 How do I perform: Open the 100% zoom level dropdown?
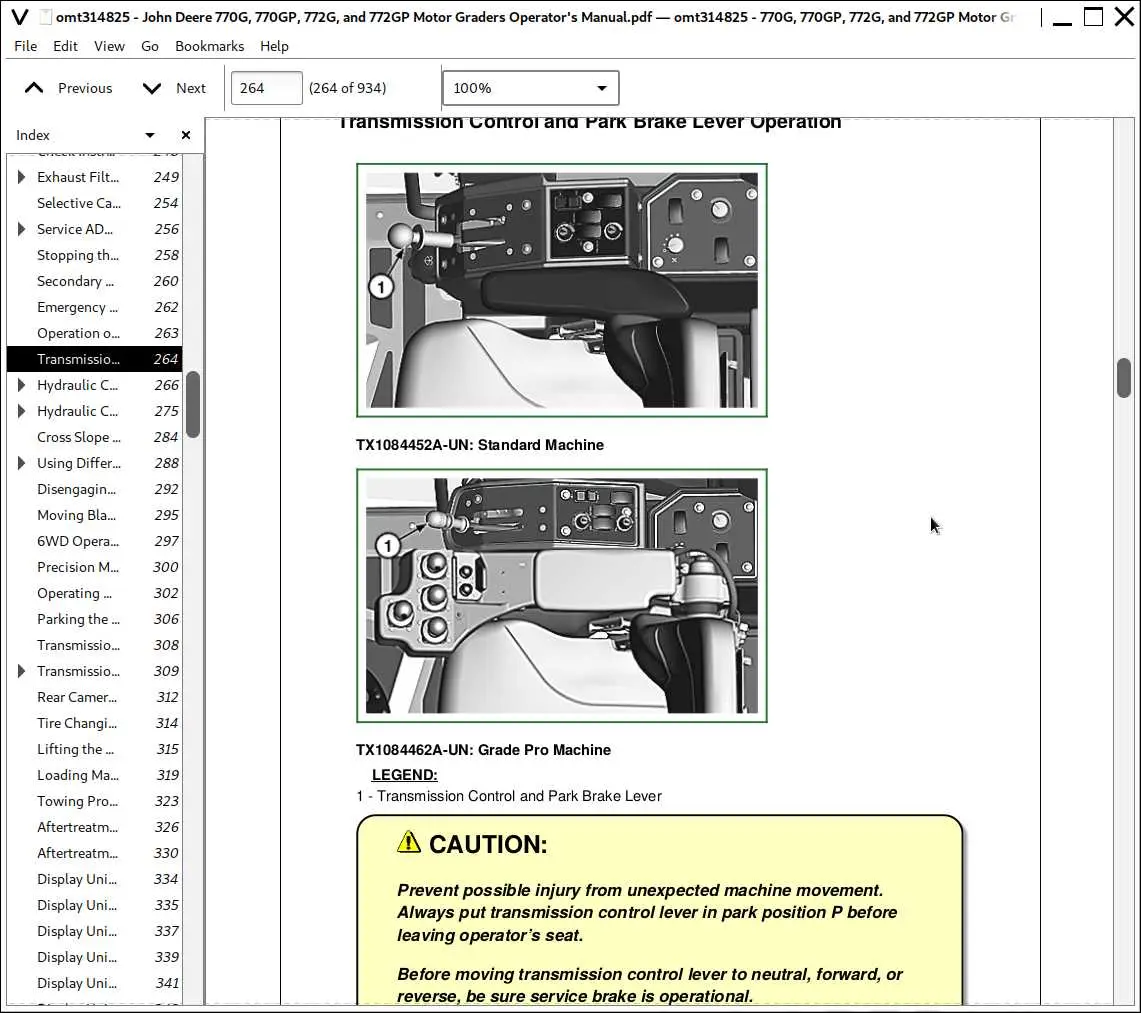[x=530, y=88]
